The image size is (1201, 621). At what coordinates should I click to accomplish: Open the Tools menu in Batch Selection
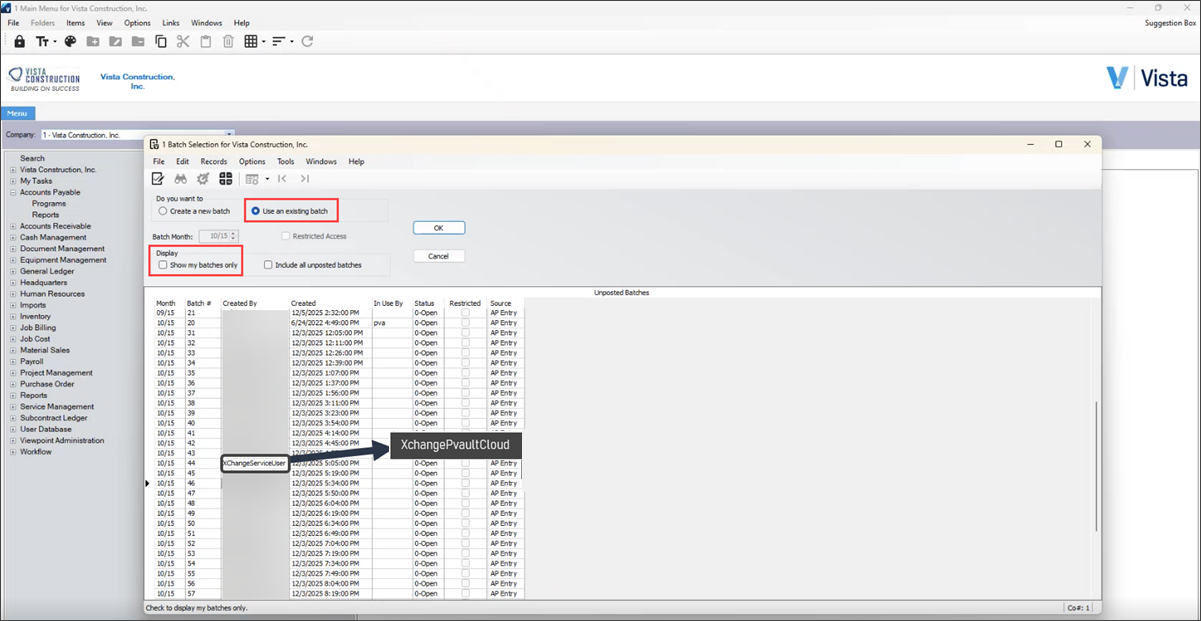click(x=286, y=161)
